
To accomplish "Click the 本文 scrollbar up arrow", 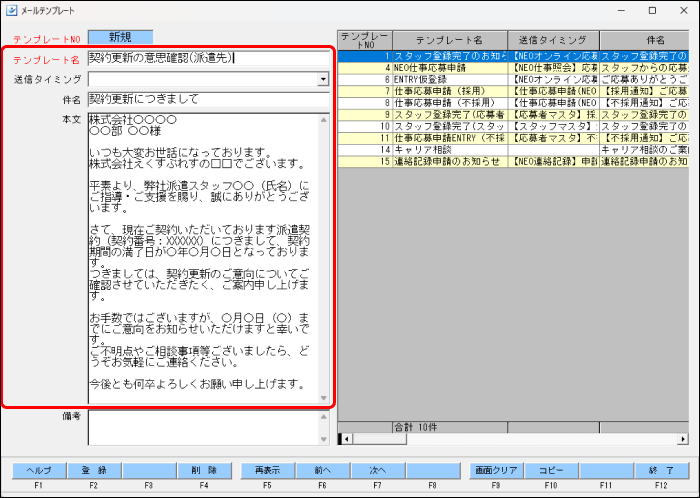I will click(x=324, y=120).
